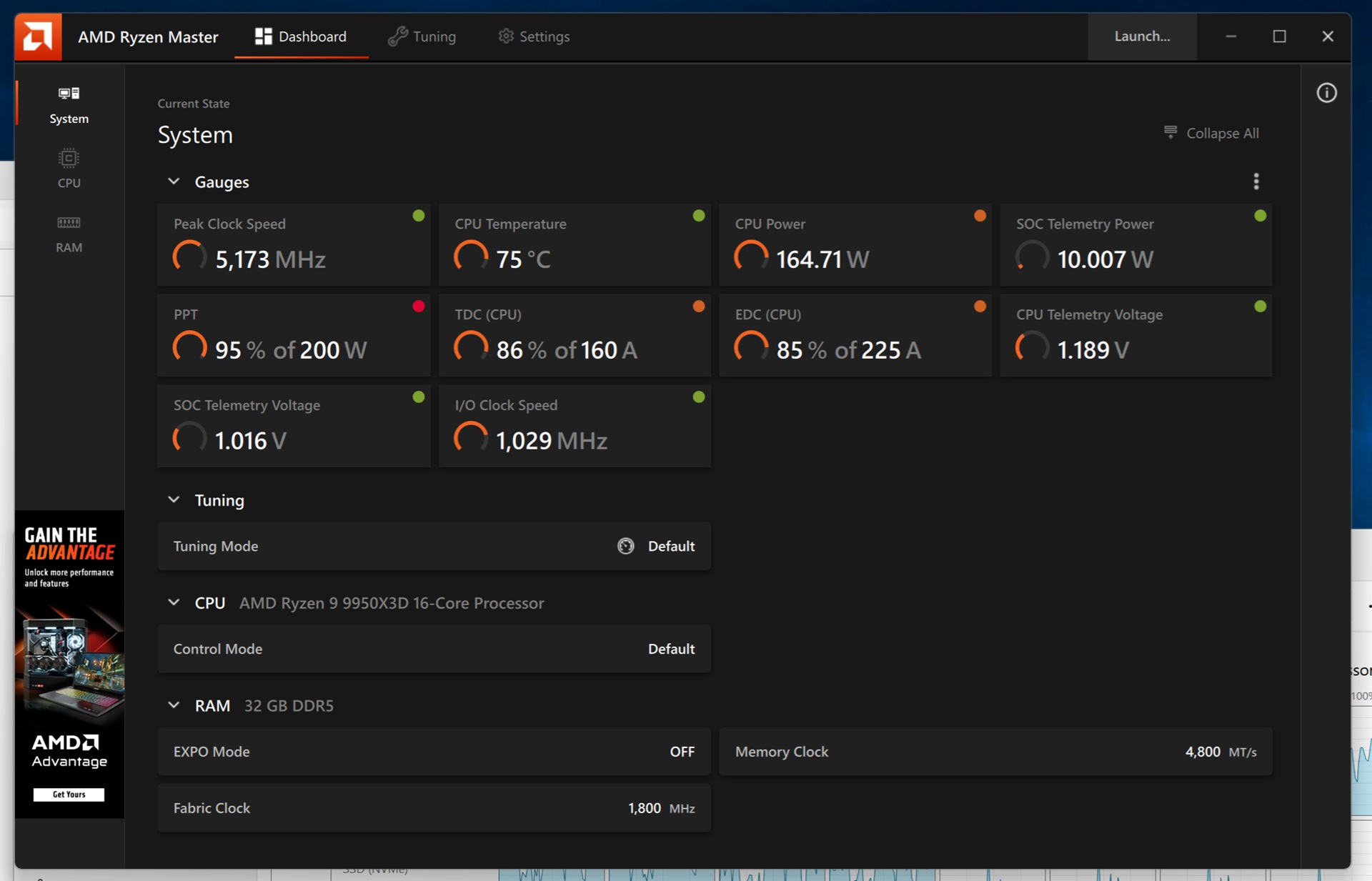Viewport: 1372px width, 881px height.
Task: Collapse the CPU section chevron
Action: [174, 602]
